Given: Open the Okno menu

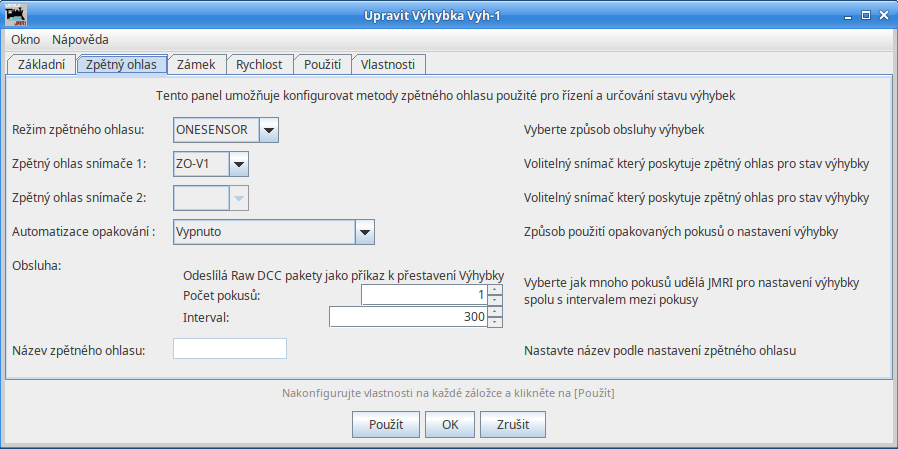Looking at the screenshot, I should (x=25, y=40).
